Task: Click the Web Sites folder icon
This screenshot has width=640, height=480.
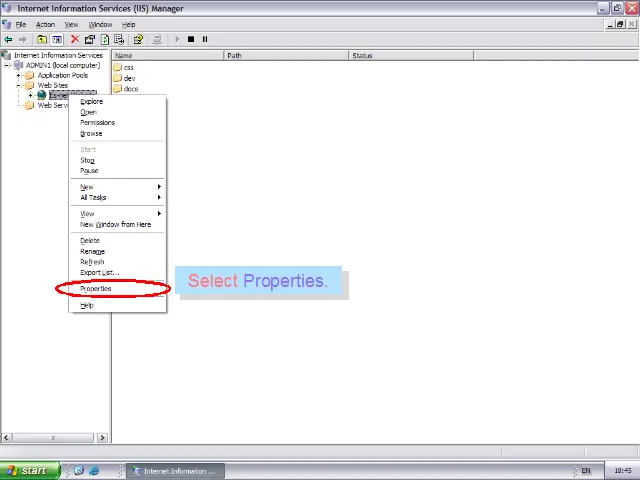Action: point(29,85)
